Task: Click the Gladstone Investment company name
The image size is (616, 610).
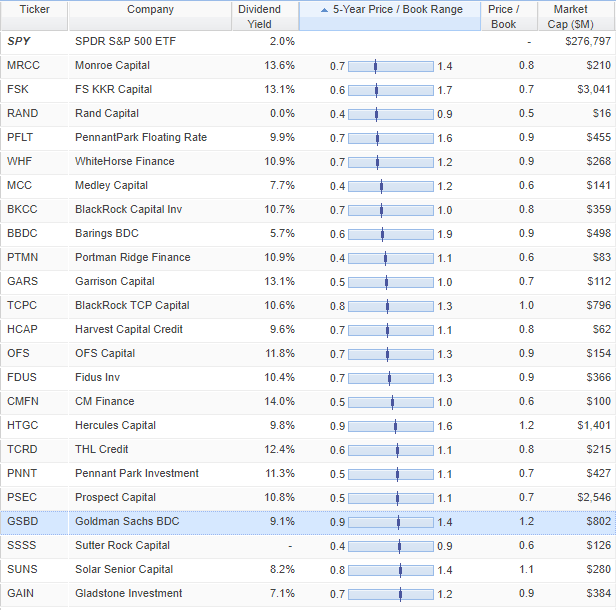Action: pos(128,593)
